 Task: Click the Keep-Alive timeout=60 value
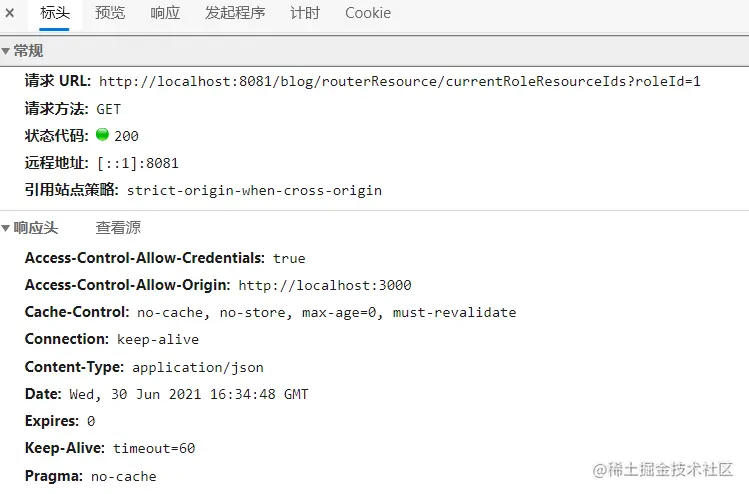[154, 449]
